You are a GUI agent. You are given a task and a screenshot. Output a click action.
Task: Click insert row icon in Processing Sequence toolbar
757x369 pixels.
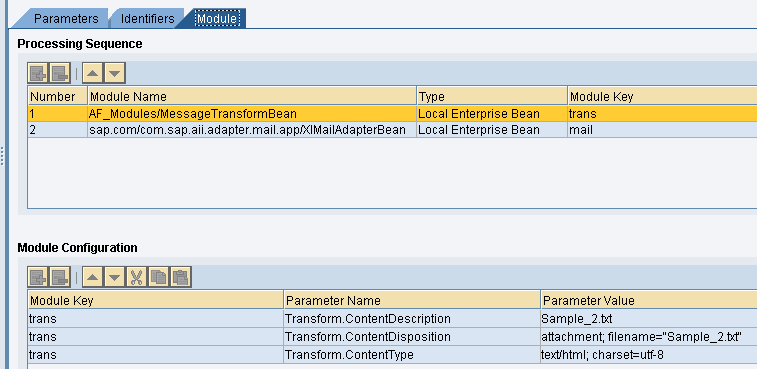(38, 73)
